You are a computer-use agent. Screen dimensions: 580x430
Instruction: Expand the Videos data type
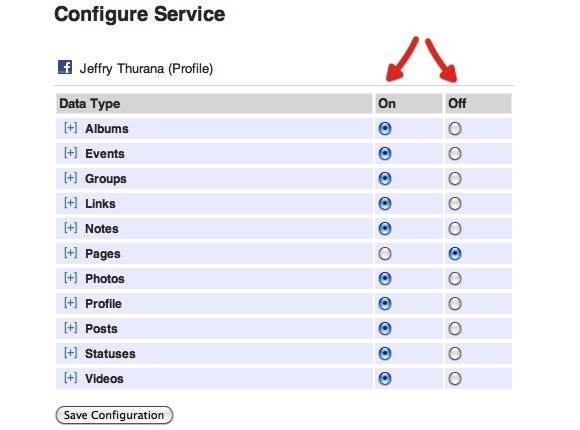(x=70, y=378)
